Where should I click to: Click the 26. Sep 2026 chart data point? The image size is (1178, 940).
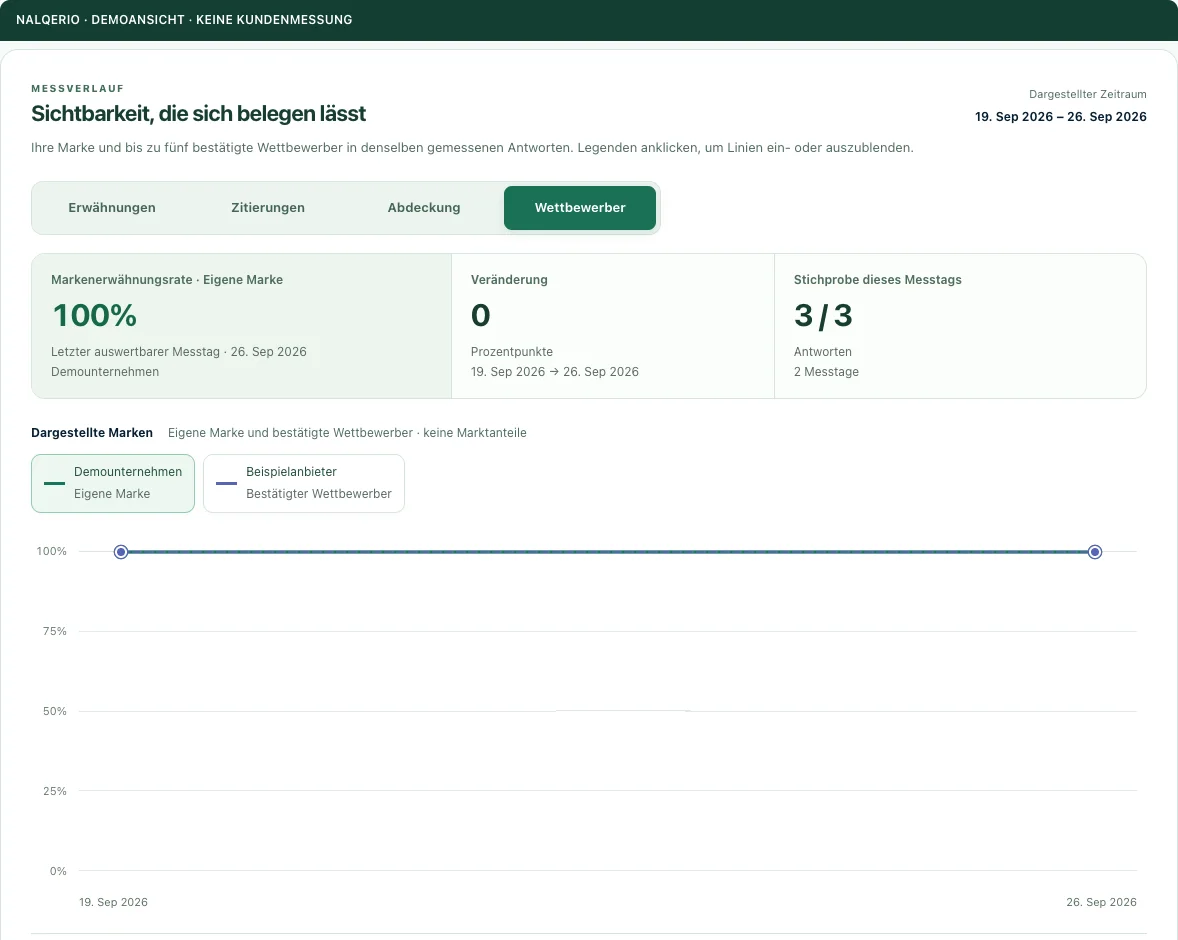point(1095,552)
